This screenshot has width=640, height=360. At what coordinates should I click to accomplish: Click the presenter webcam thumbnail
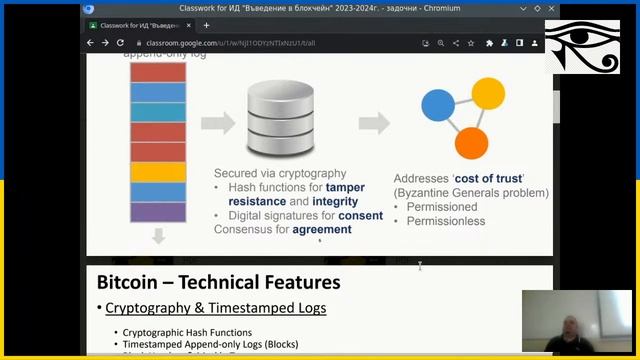tap(577, 321)
